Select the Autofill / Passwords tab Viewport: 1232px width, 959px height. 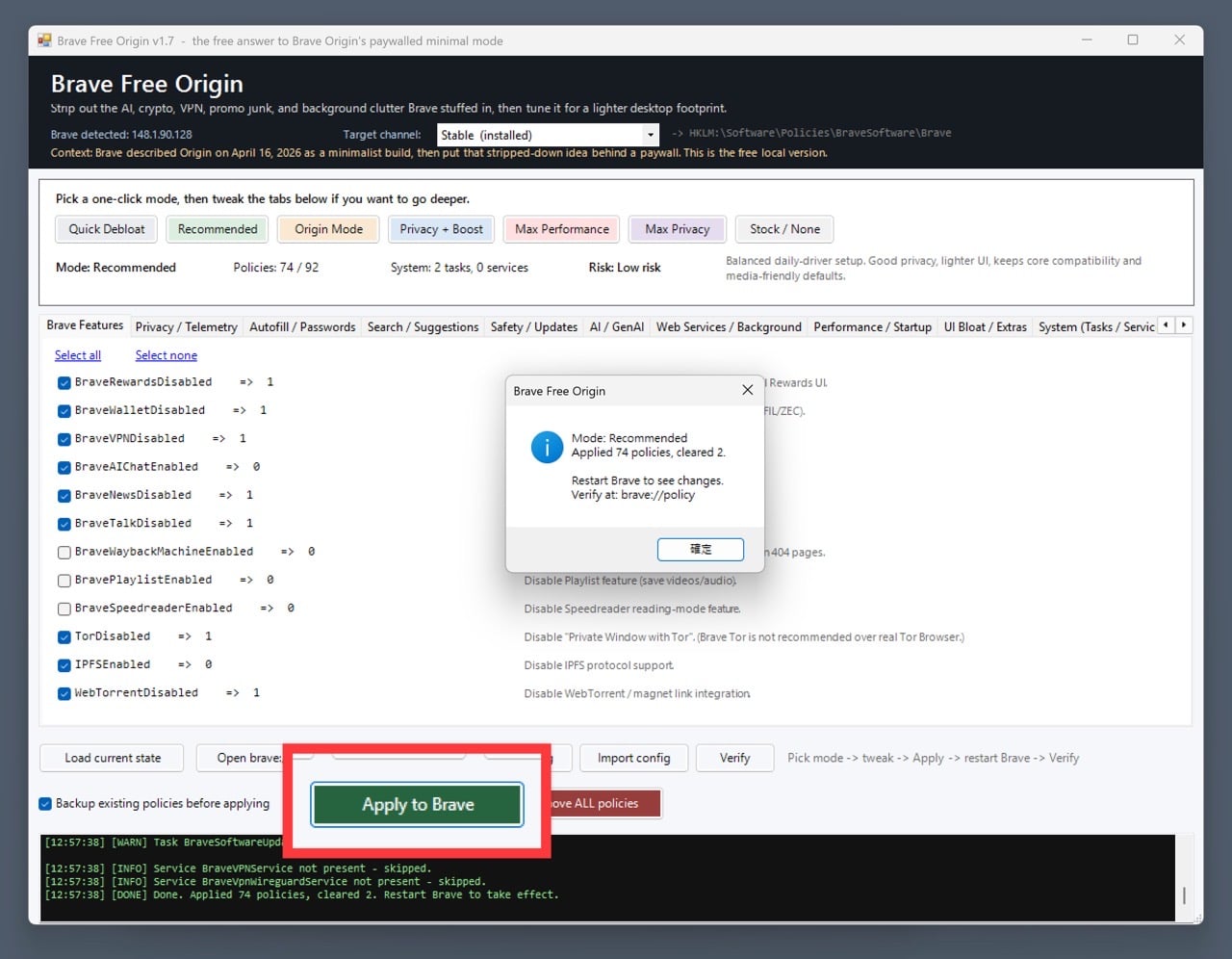302,327
